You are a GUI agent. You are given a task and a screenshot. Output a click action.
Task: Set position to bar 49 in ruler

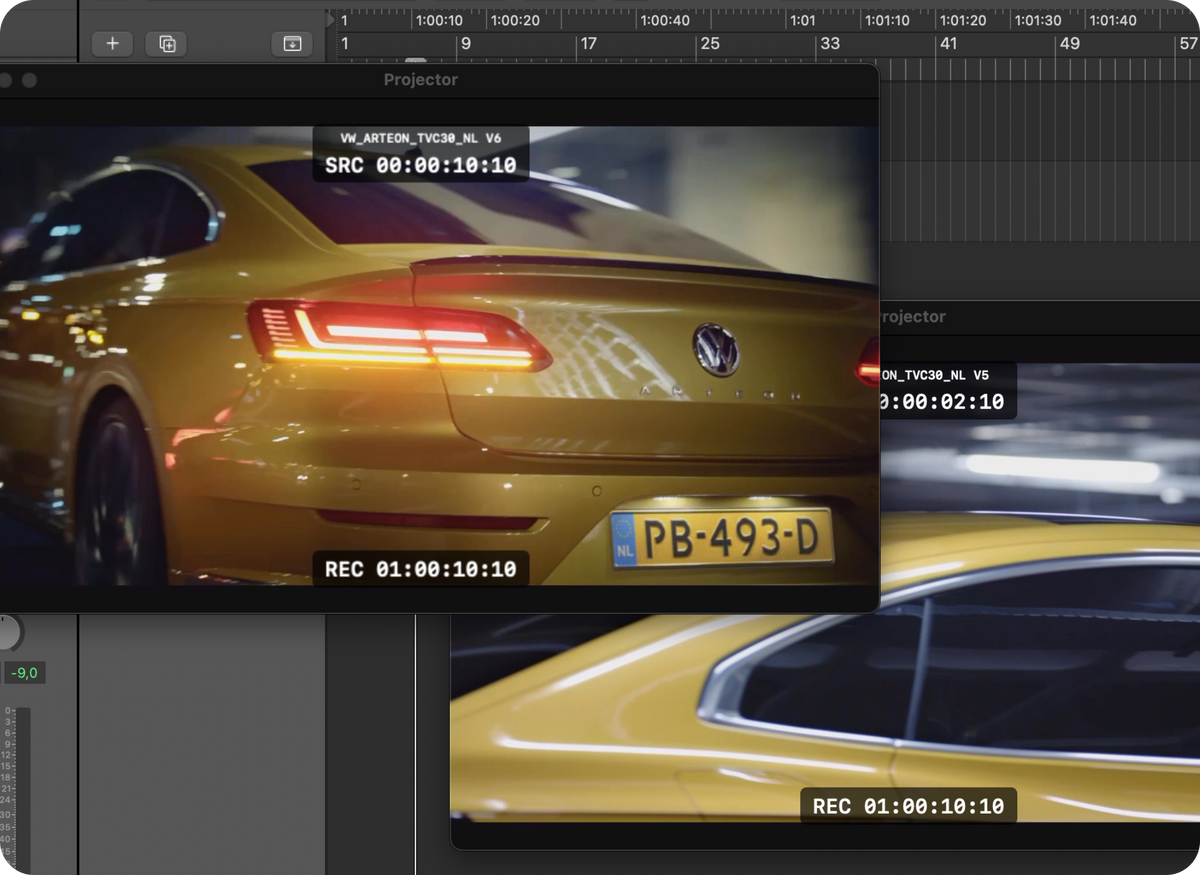click(x=1070, y=44)
